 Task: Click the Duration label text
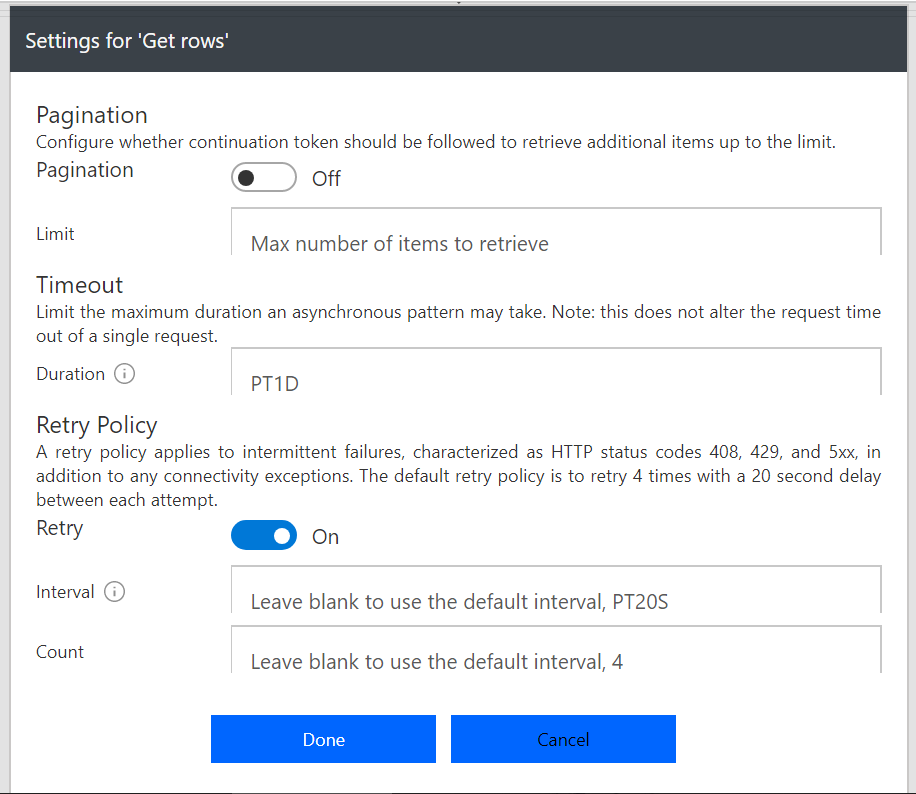[x=70, y=374]
